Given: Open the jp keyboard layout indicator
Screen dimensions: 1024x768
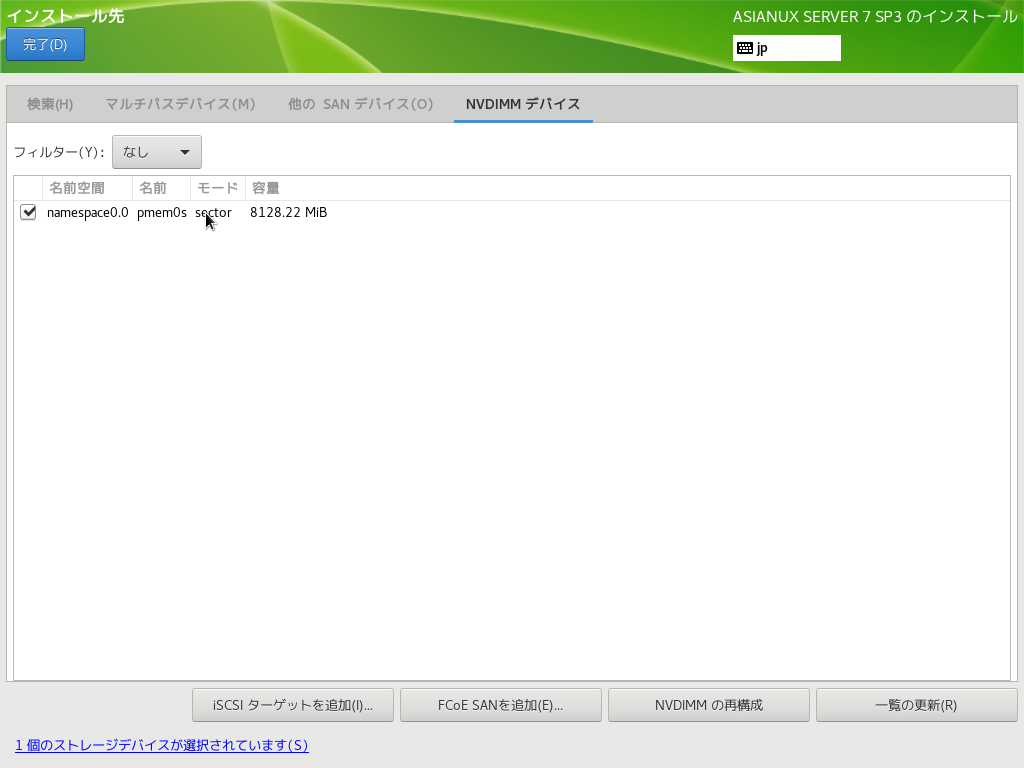Looking at the screenshot, I should (786, 48).
